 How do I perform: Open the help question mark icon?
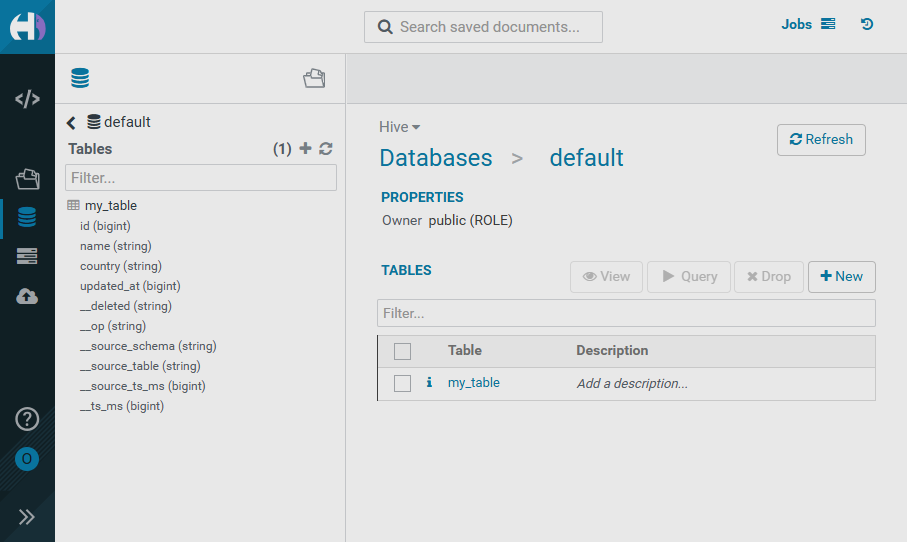click(27, 419)
